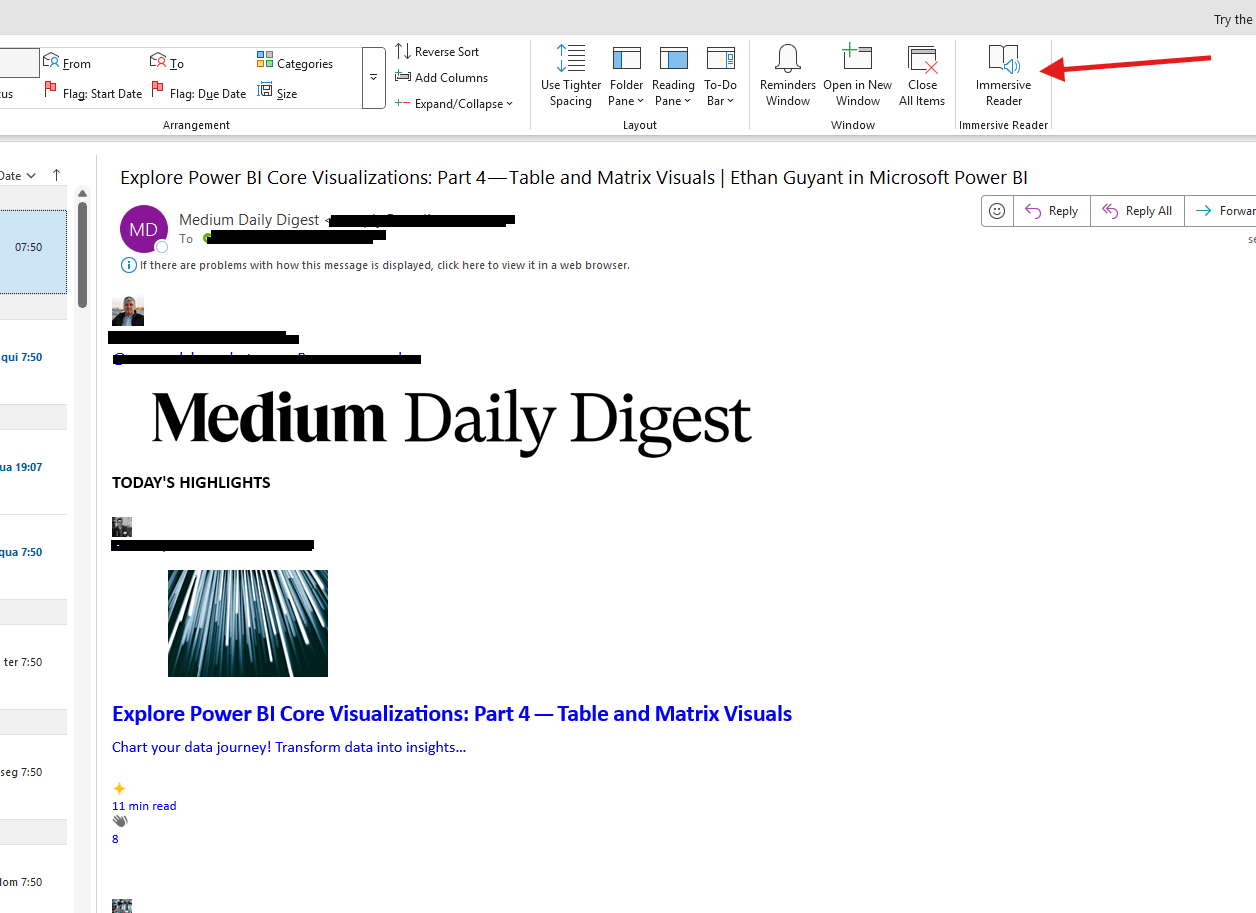Open the Expand/Collapse menu
This screenshot has width=1256, height=913.
[455, 103]
